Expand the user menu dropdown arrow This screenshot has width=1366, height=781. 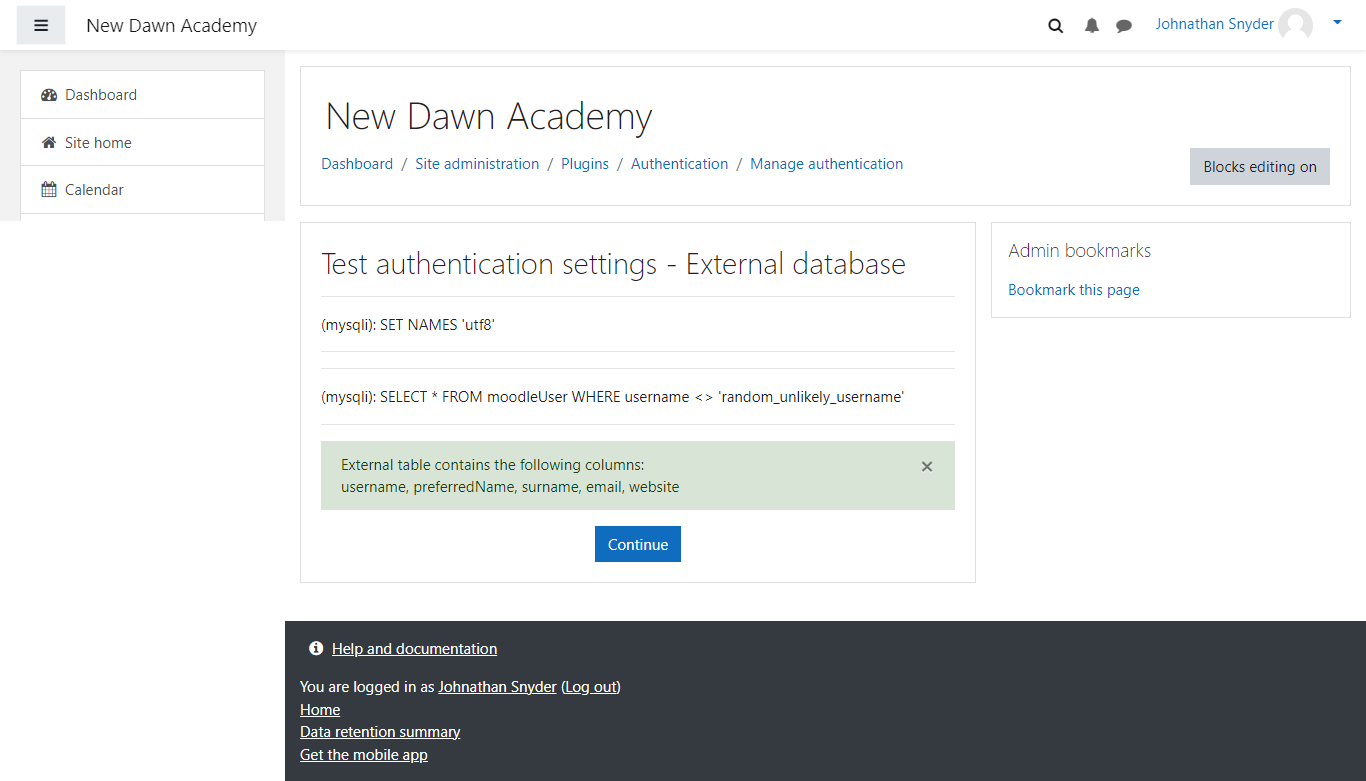[x=1337, y=22]
